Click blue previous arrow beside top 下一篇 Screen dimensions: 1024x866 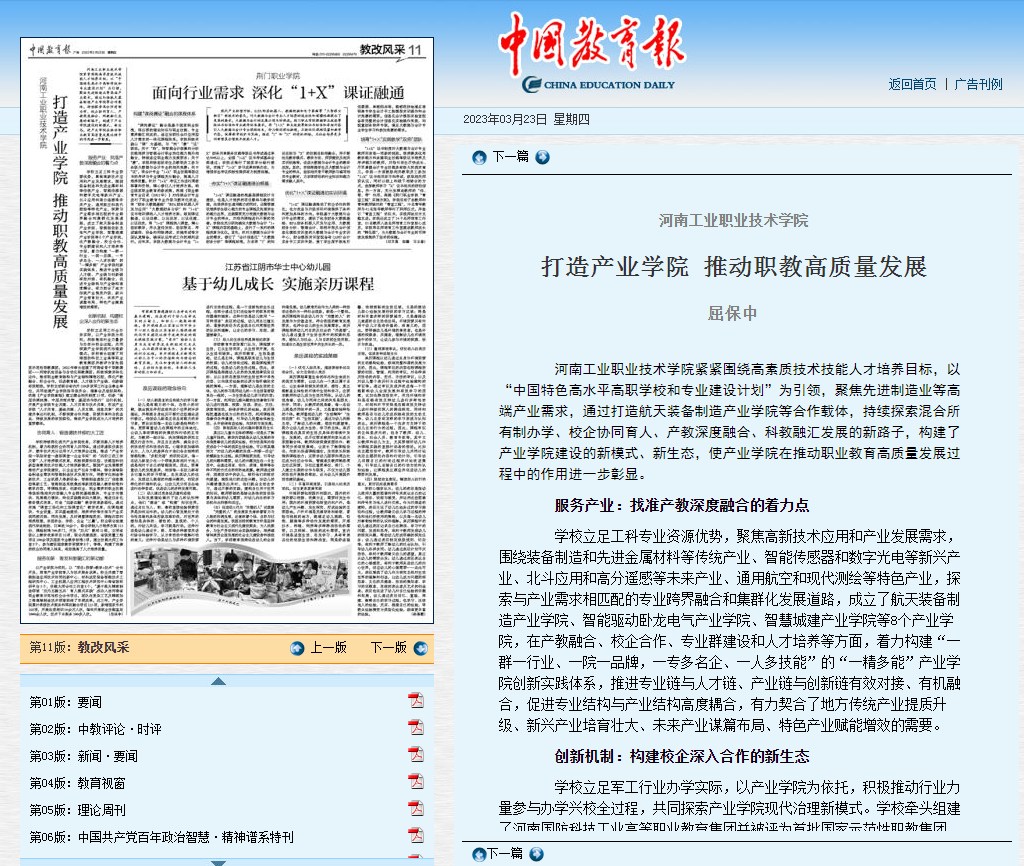coord(479,157)
